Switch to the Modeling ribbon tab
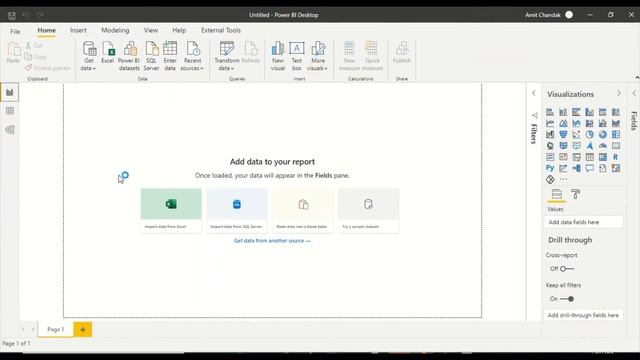Screen dimensions: 640x360 [x=115, y=30]
